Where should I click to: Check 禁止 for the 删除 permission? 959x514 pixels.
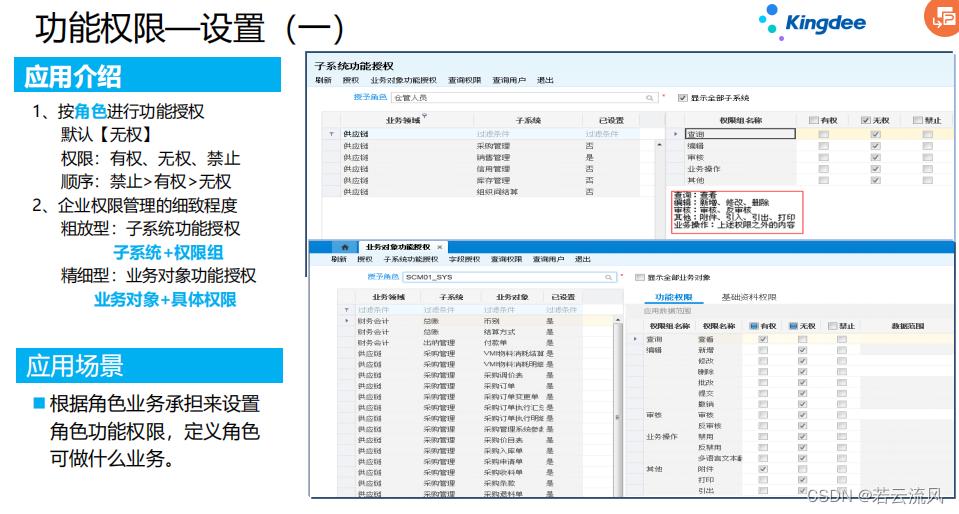point(842,372)
